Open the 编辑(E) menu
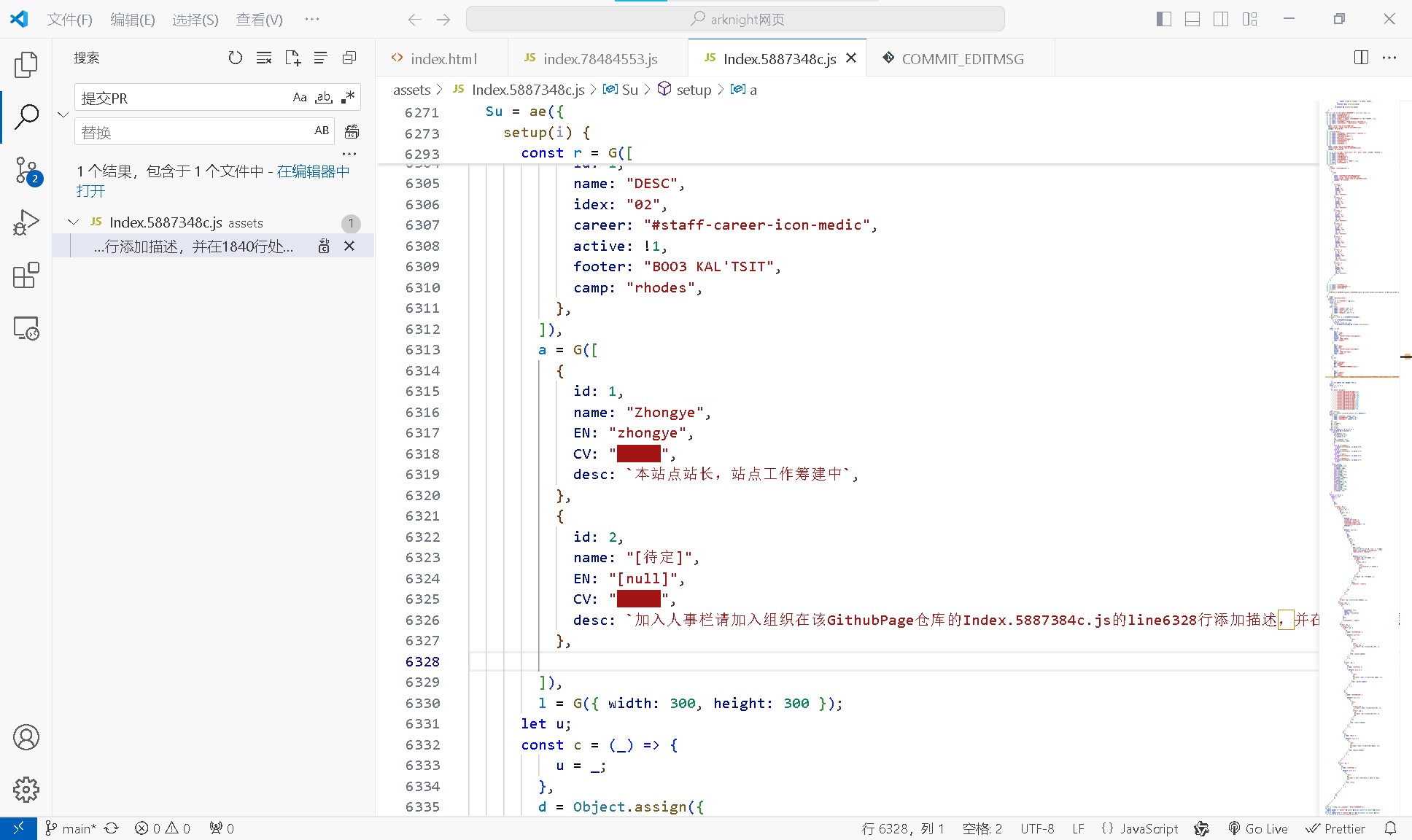 tap(133, 20)
